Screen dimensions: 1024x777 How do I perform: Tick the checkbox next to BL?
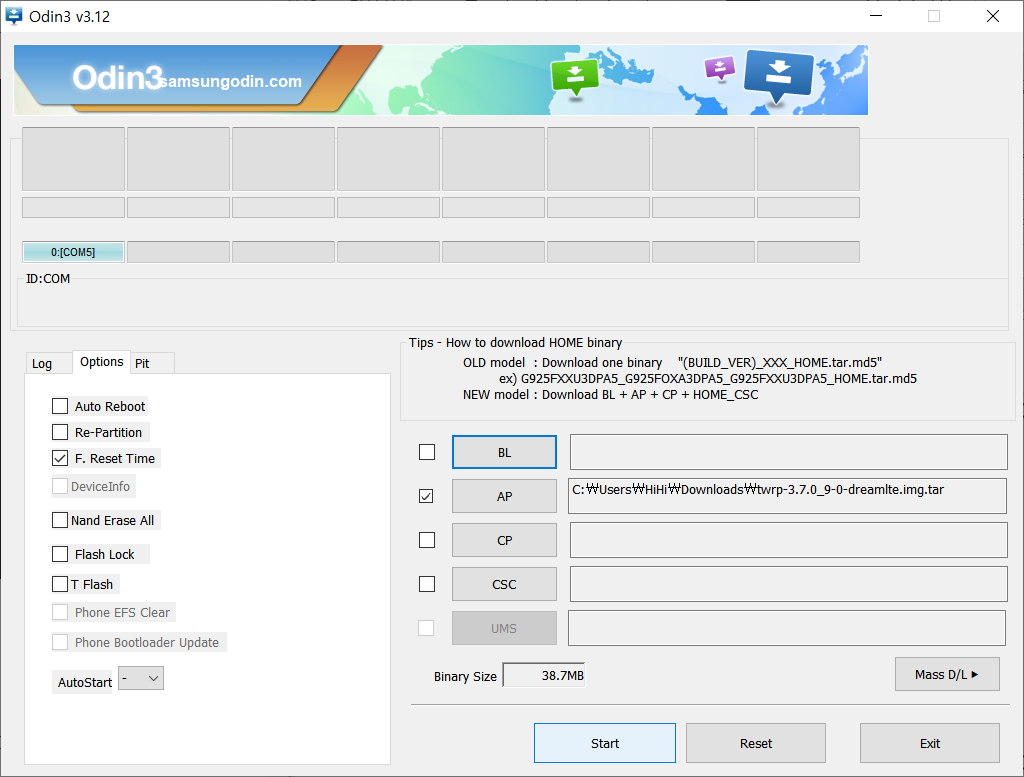click(427, 452)
